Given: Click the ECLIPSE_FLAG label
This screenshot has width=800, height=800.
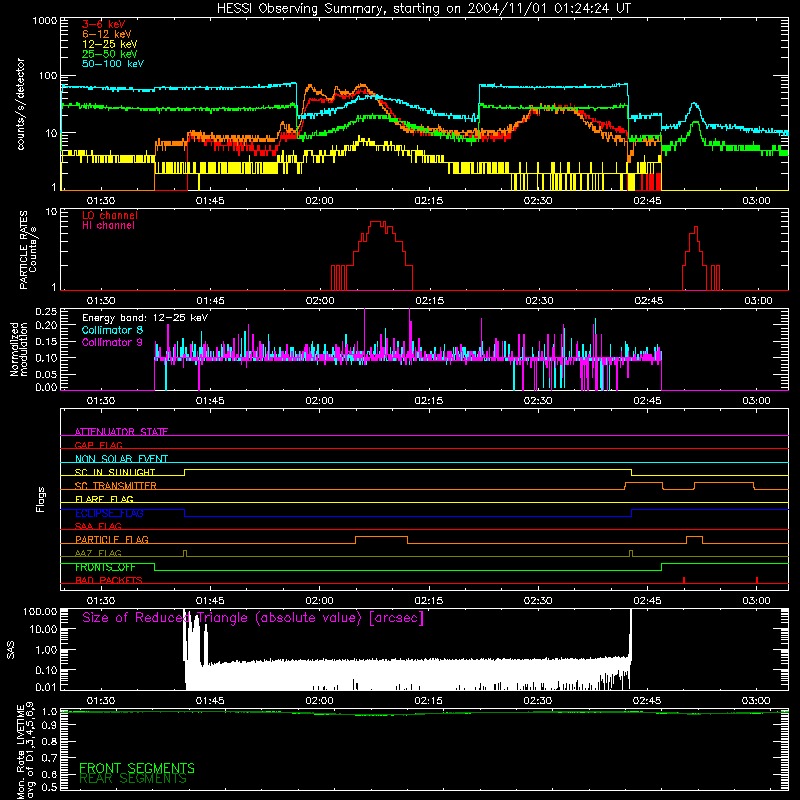Looking at the screenshot, I should coord(109,513).
